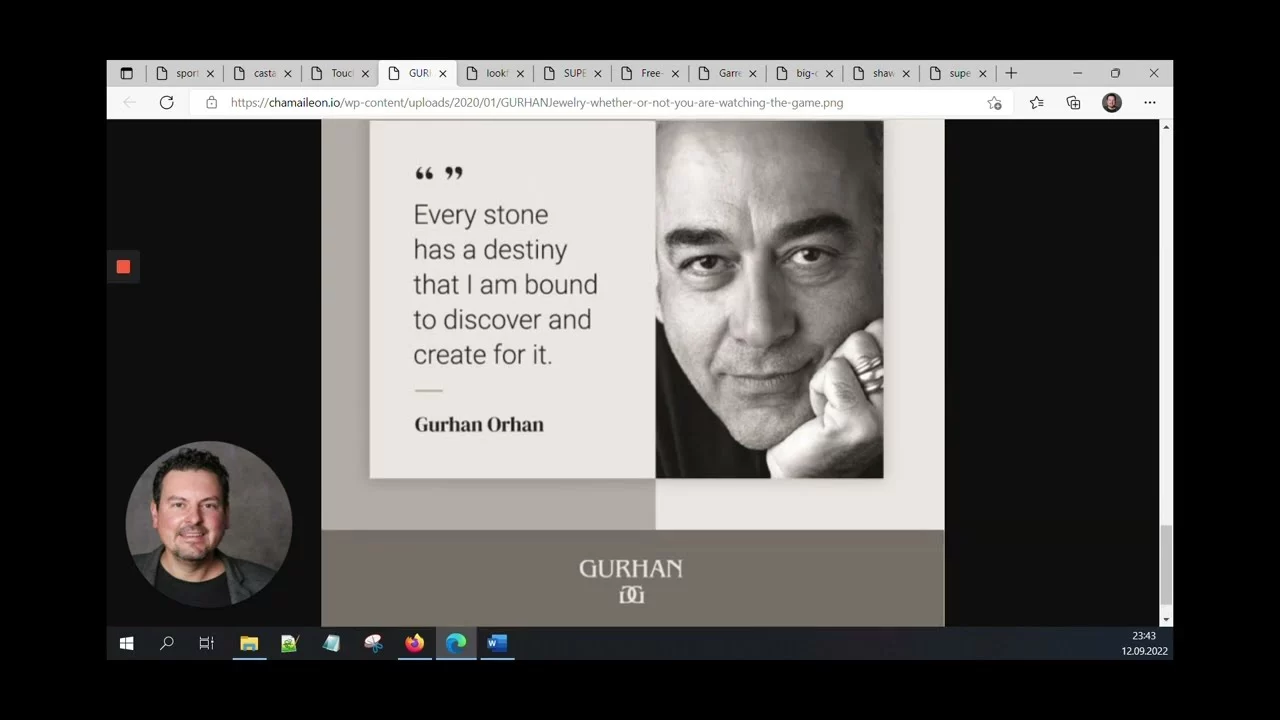Click the taskbar clock and date
Viewport: 1280px width, 720px height.
pos(1144,643)
